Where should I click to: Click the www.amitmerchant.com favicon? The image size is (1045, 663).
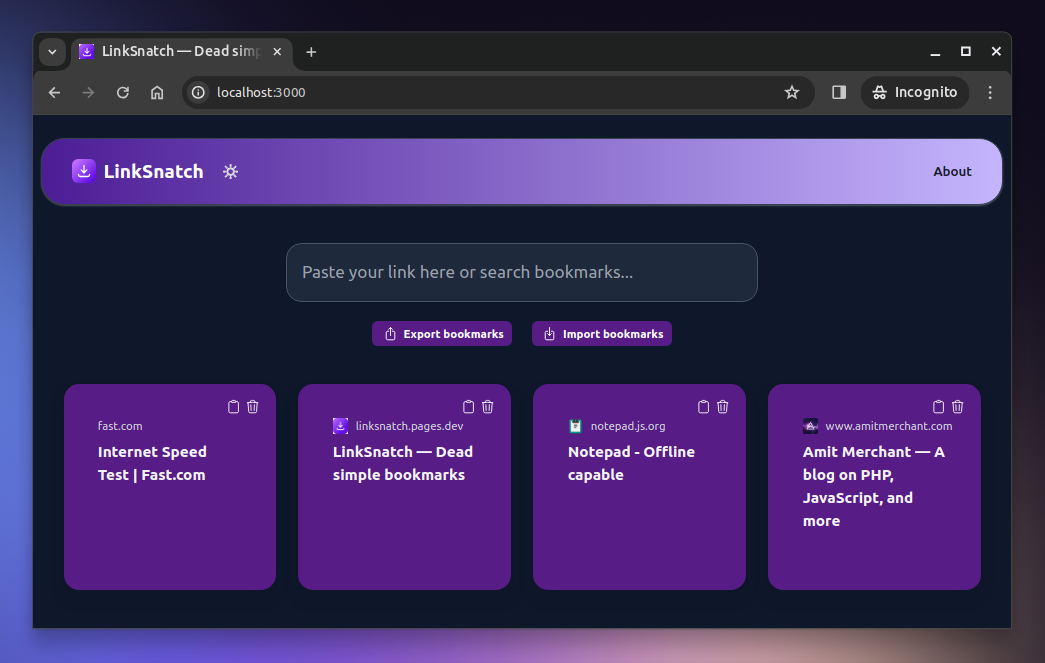tap(810, 426)
